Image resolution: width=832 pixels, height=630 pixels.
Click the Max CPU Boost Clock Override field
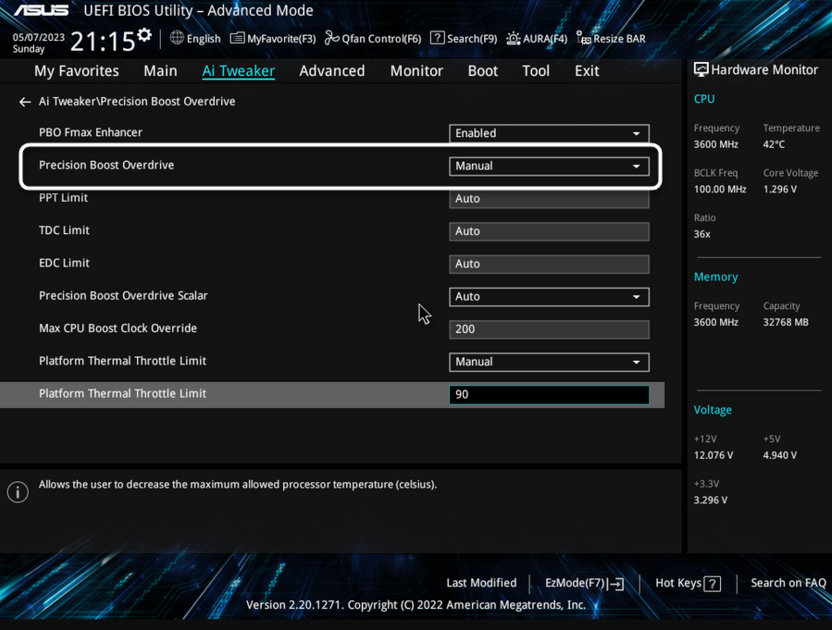pyautogui.click(x=549, y=329)
